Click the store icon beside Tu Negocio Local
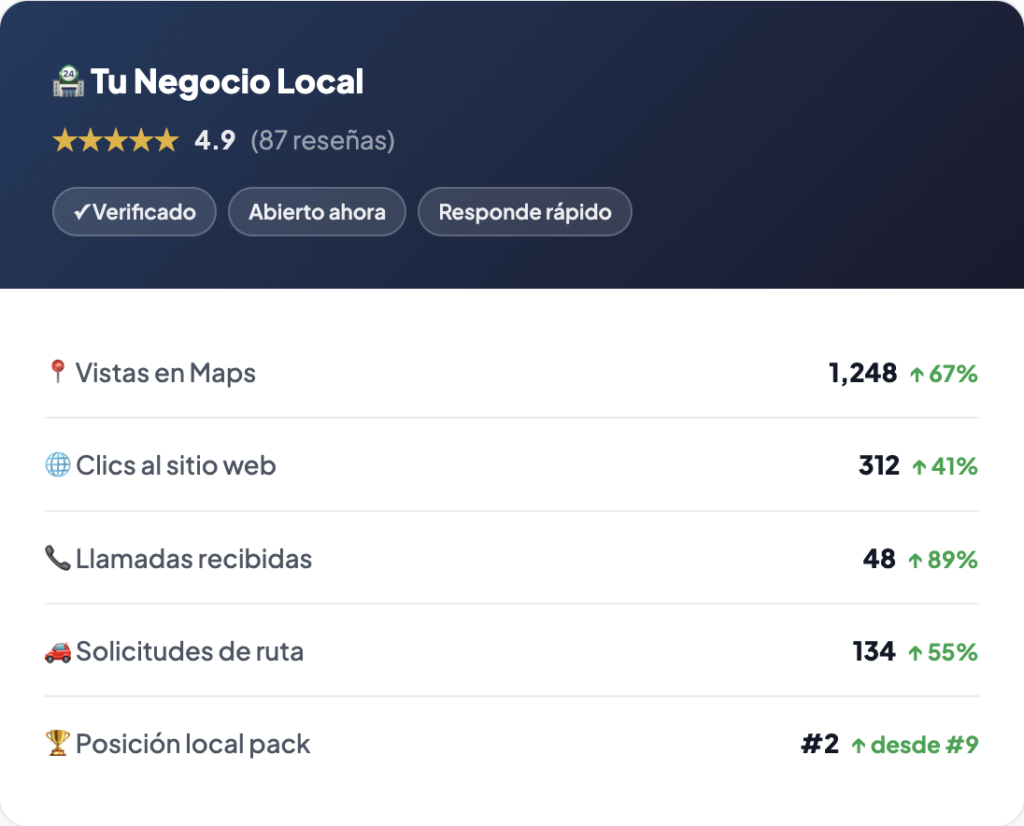 pyautogui.click(x=69, y=81)
